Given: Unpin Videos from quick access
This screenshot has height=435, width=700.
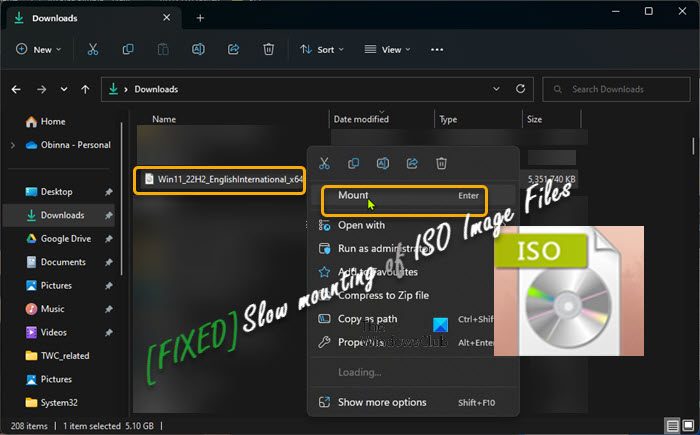Looking at the screenshot, I should click(x=108, y=333).
